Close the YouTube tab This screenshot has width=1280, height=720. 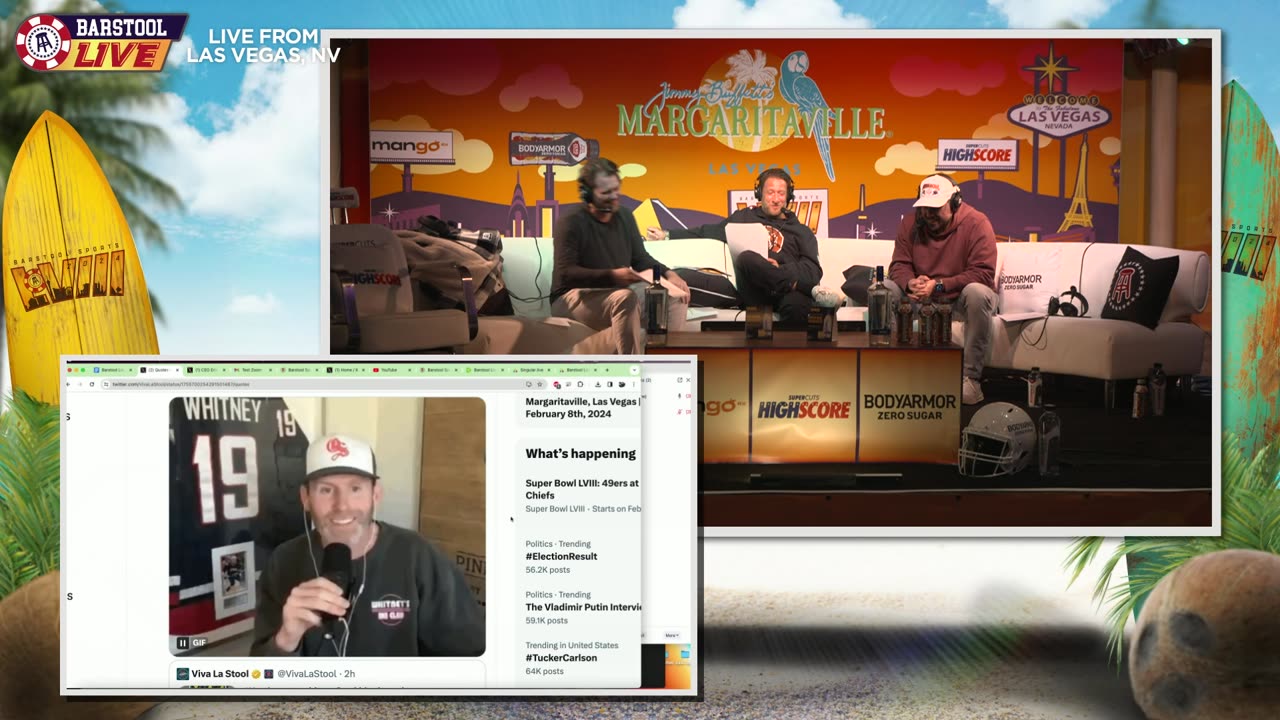[x=409, y=370]
